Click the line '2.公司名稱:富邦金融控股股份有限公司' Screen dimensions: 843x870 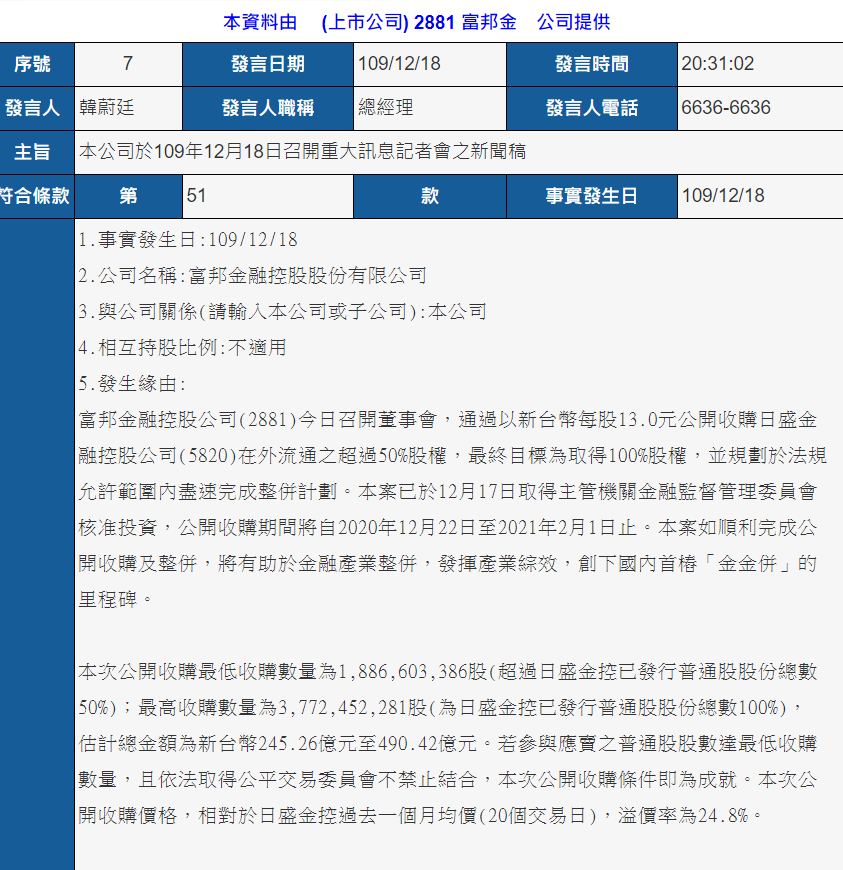point(253,276)
